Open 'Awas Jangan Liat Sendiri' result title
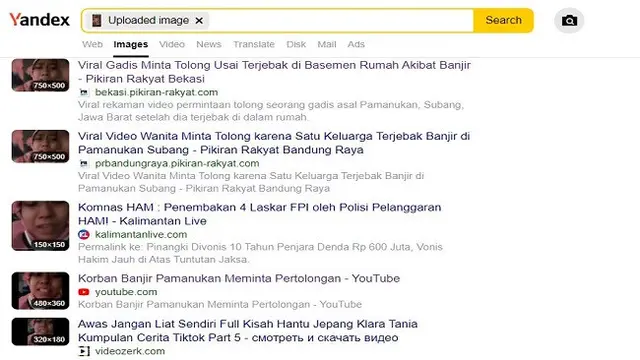 [x=247, y=331]
